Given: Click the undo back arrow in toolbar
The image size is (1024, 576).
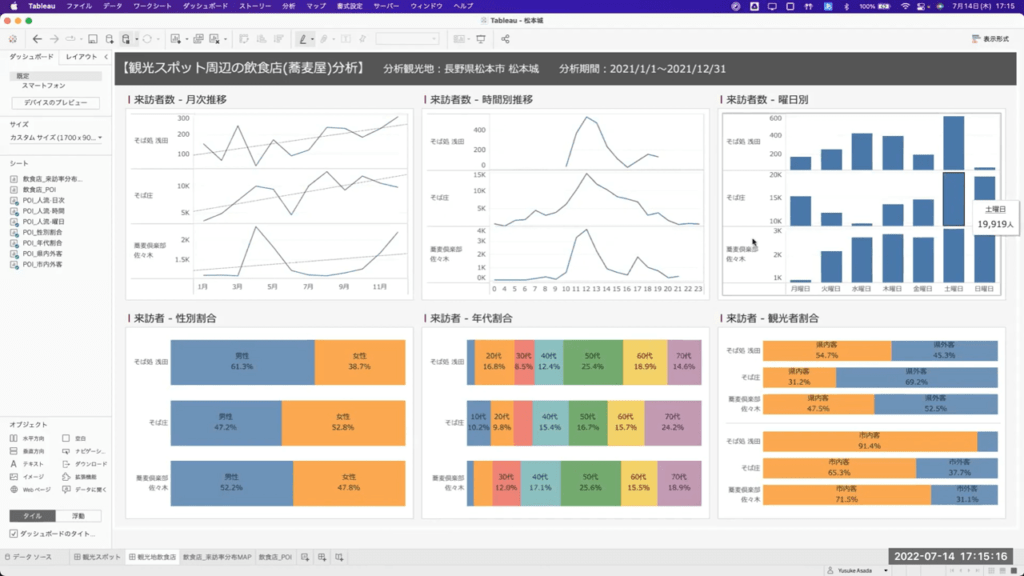Looking at the screenshot, I should click(37, 39).
